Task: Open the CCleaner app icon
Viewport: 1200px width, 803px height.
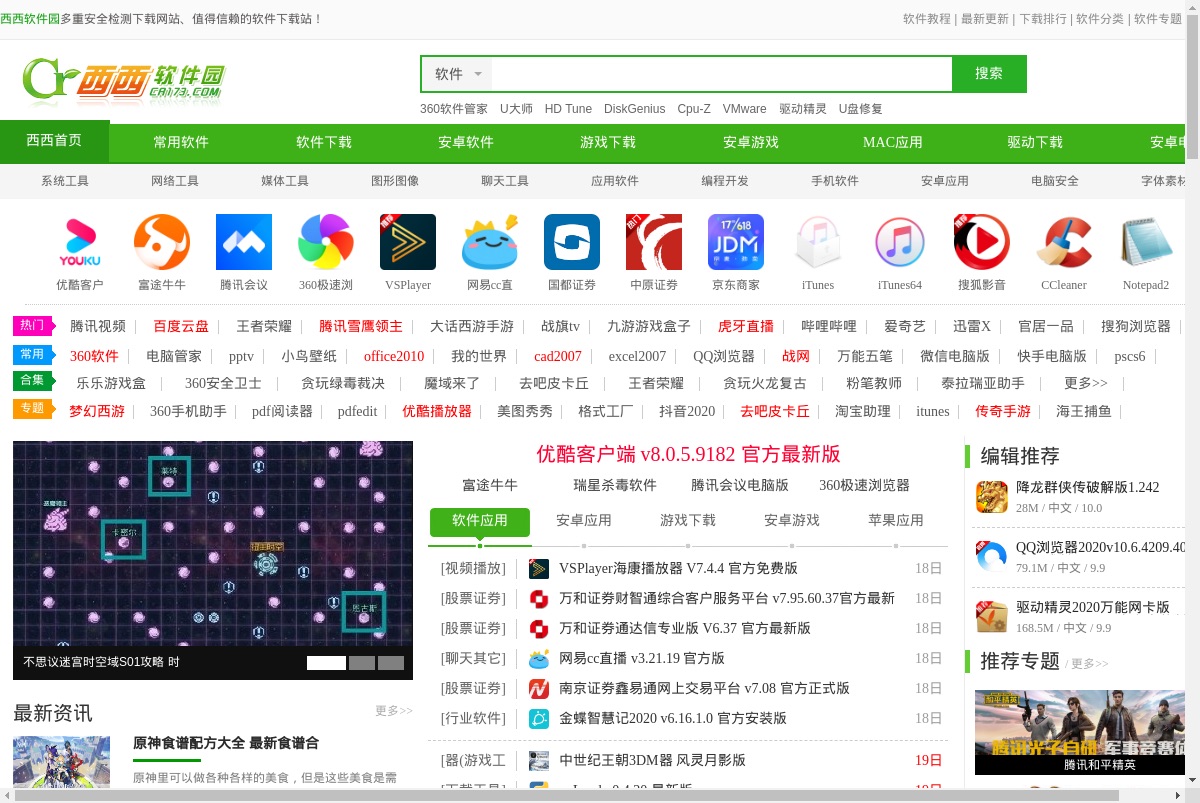Action: coord(1064,242)
